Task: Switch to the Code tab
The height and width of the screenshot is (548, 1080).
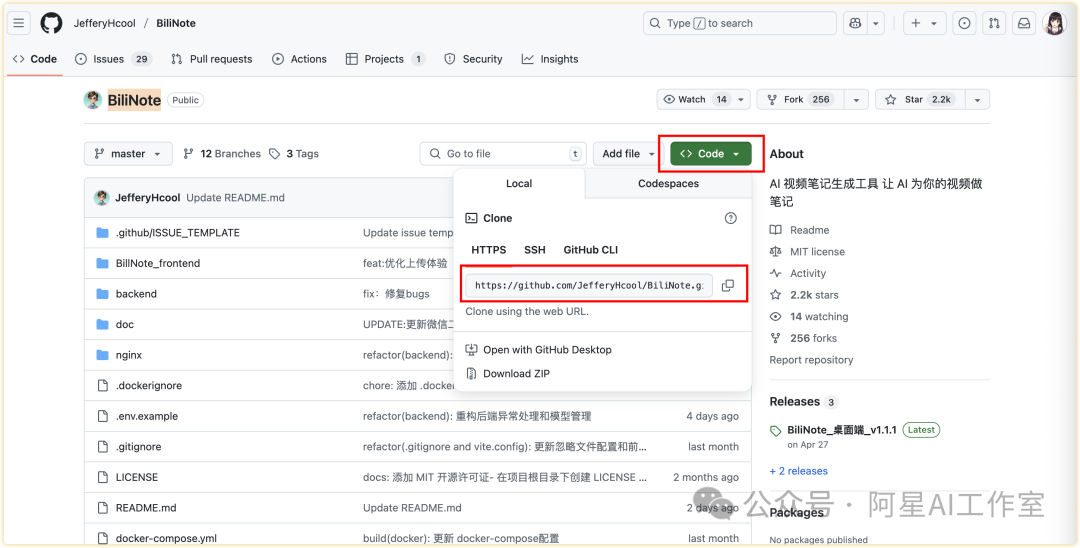Action: (35, 59)
